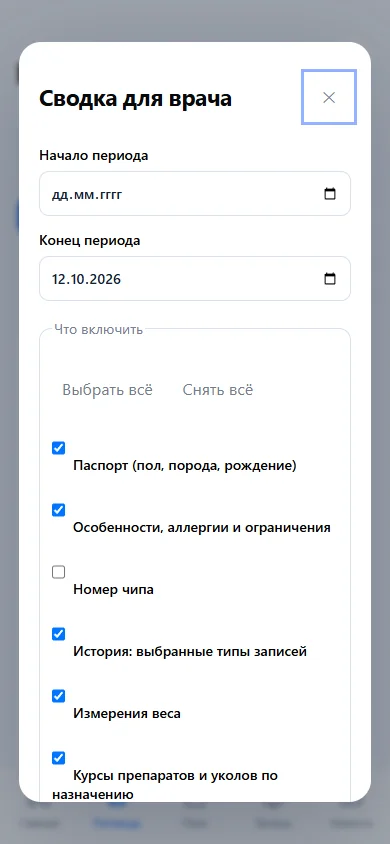Uncheck Паспорт (пол, порода, рождение)
Screen dimensions: 390x844
tap(59, 448)
